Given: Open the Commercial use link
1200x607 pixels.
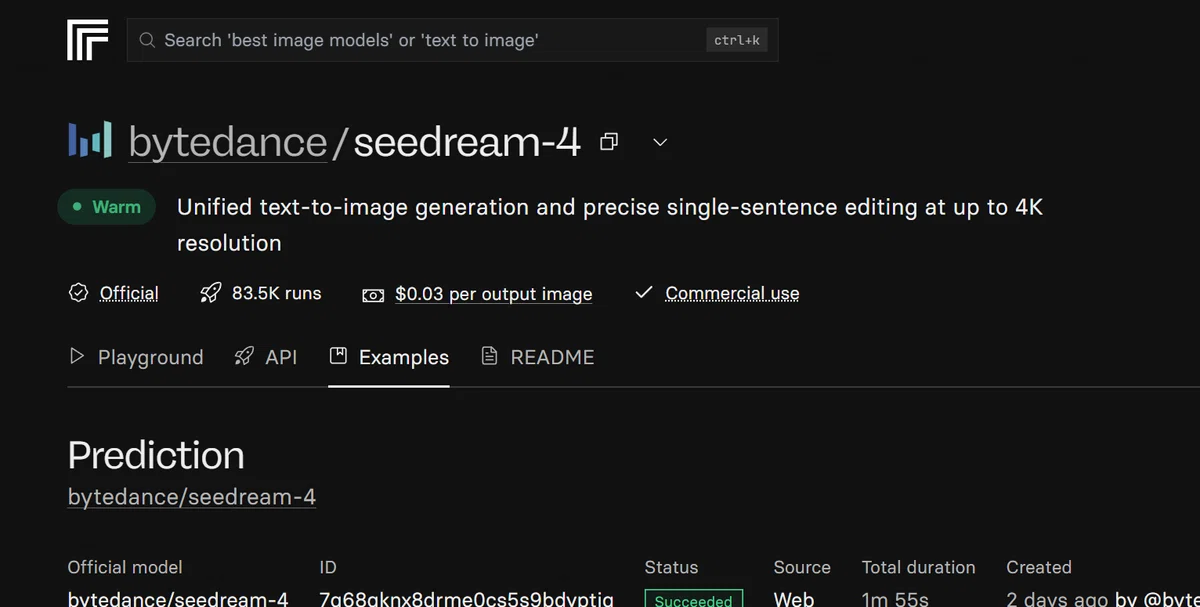Looking at the screenshot, I should click(x=732, y=293).
